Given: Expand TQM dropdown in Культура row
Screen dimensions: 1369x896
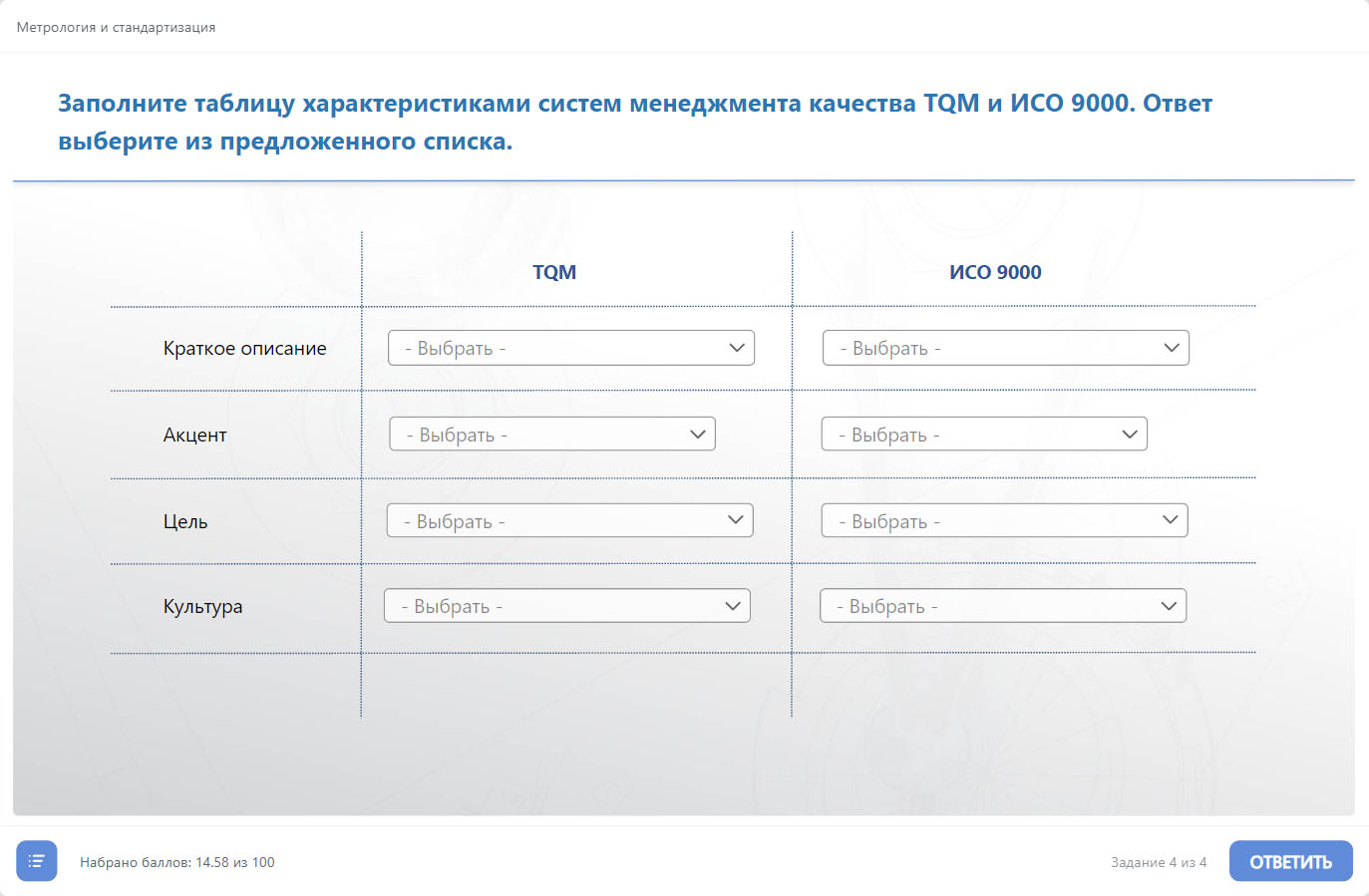Looking at the screenshot, I should [x=566, y=606].
